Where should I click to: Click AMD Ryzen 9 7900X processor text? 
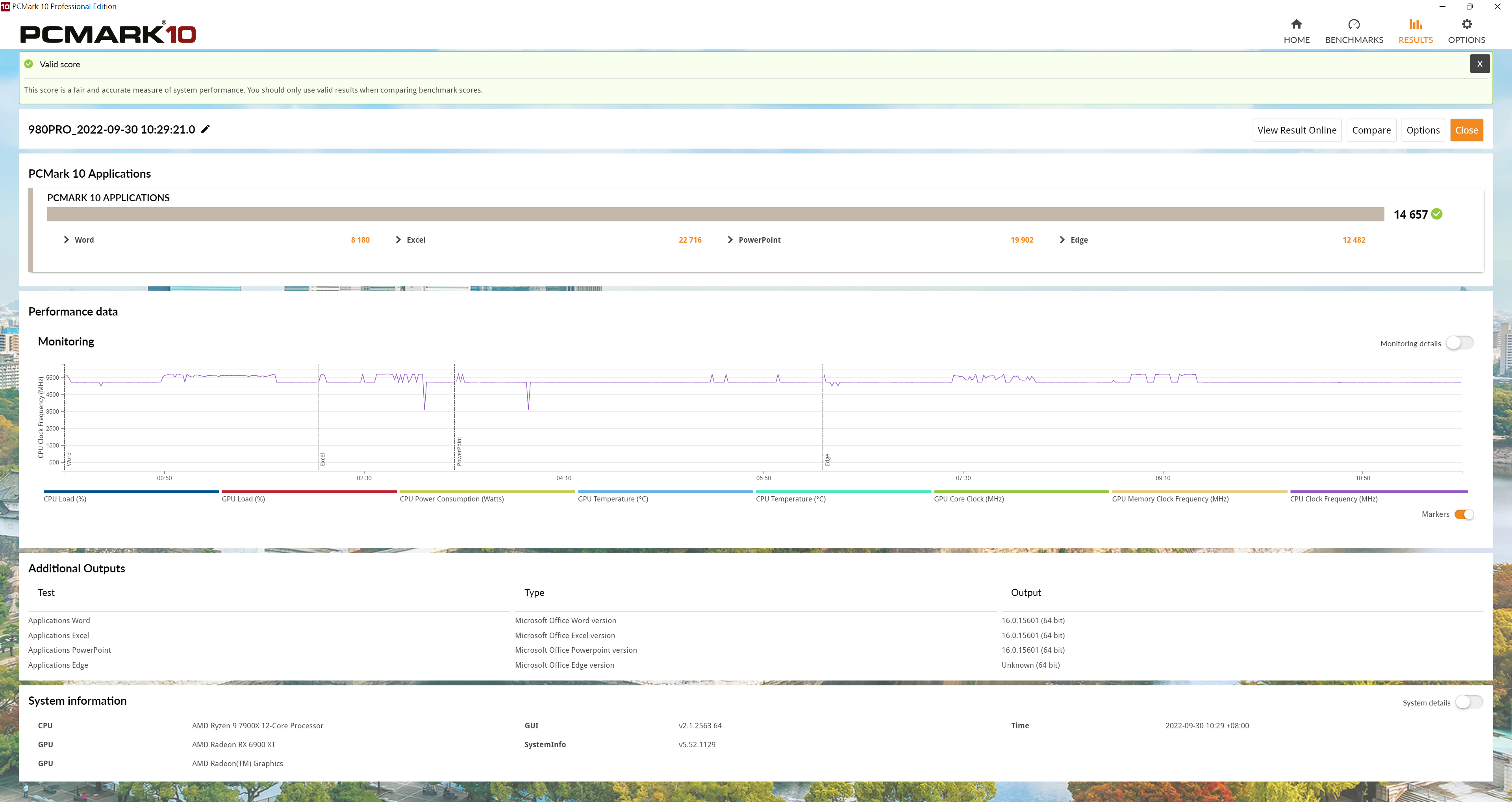pyautogui.click(x=257, y=726)
